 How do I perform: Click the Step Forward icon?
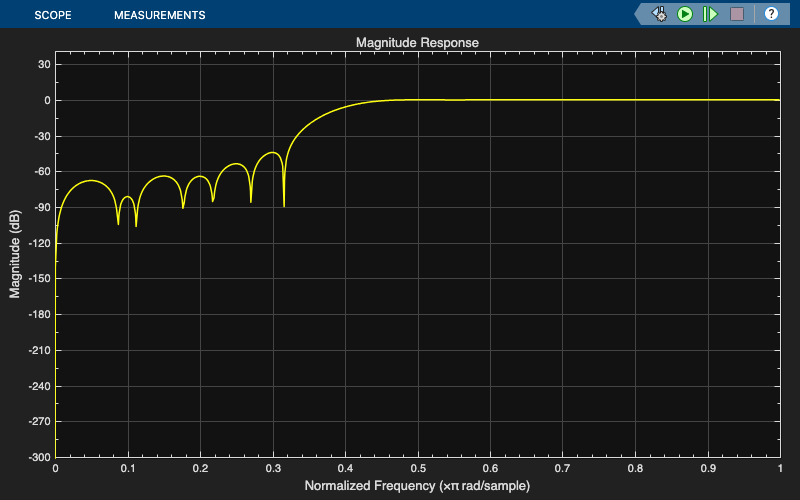(x=710, y=14)
